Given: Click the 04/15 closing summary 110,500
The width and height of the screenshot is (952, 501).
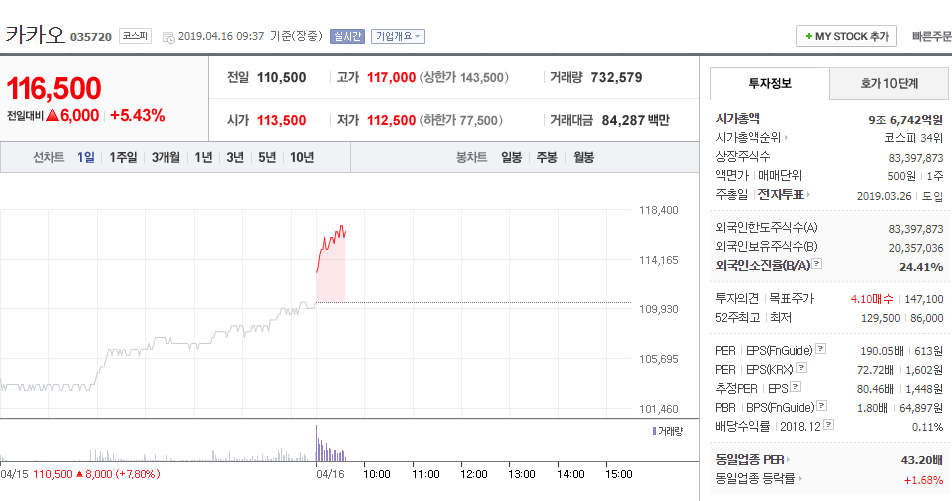Looking at the screenshot, I should point(53,474).
